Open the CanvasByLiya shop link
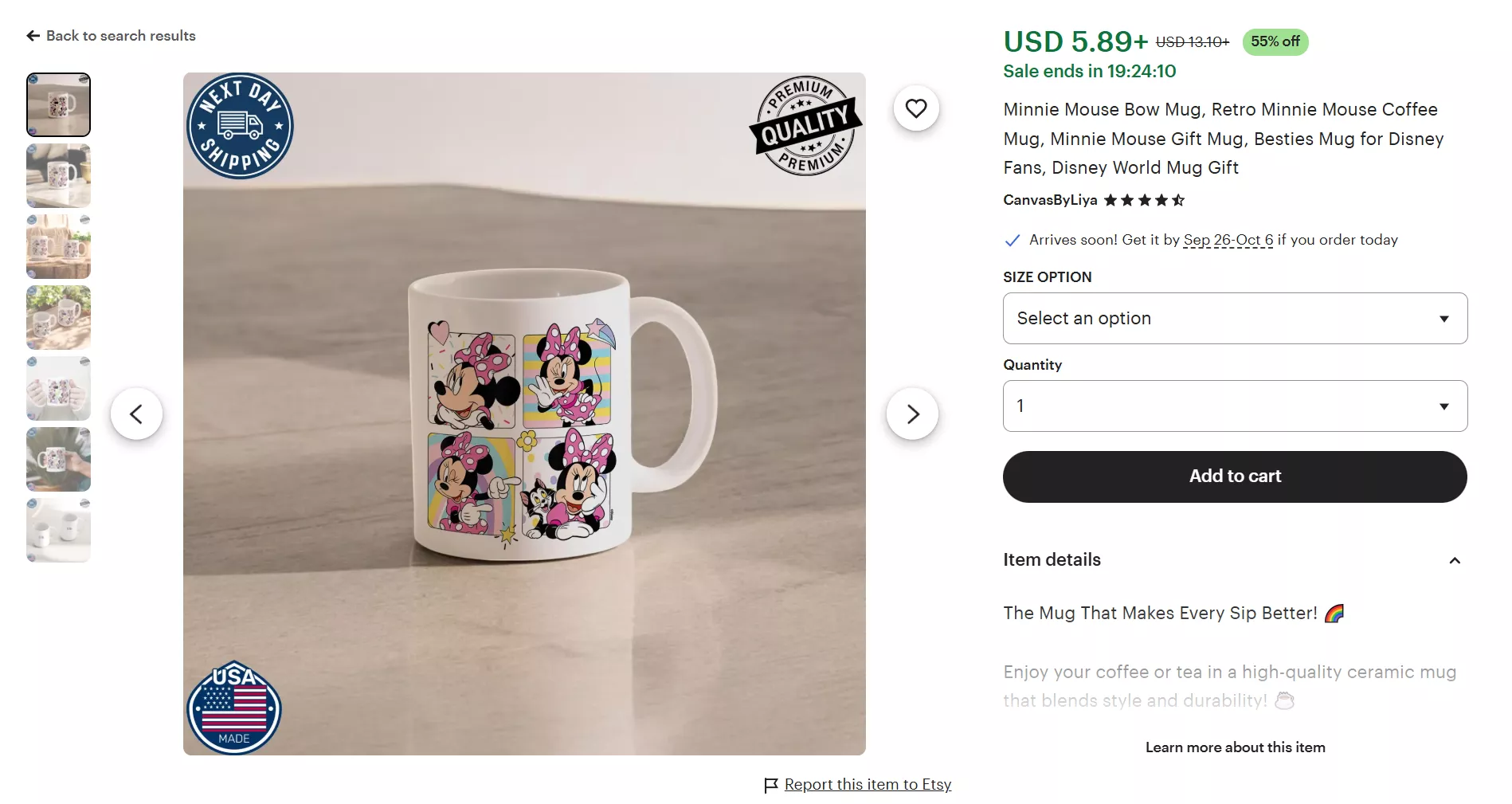The height and width of the screenshot is (804, 1512). coord(1049,200)
